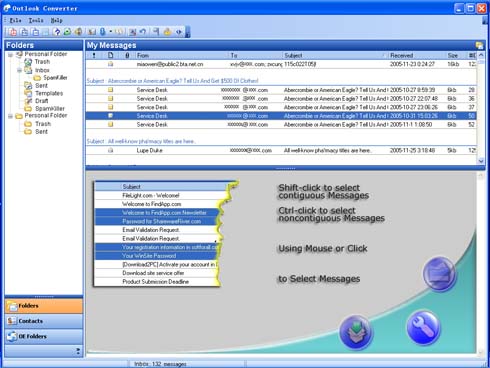Click the yellow person toolbar icon

167,32
